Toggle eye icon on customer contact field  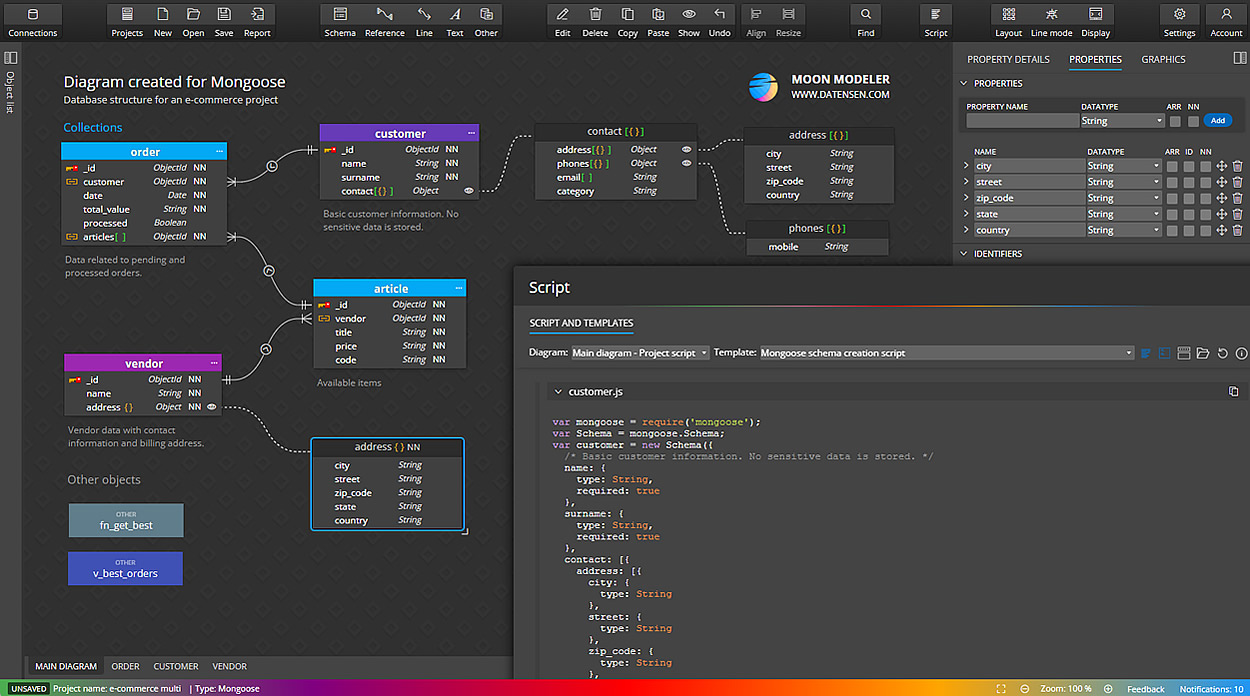pyautogui.click(x=468, y=190)
